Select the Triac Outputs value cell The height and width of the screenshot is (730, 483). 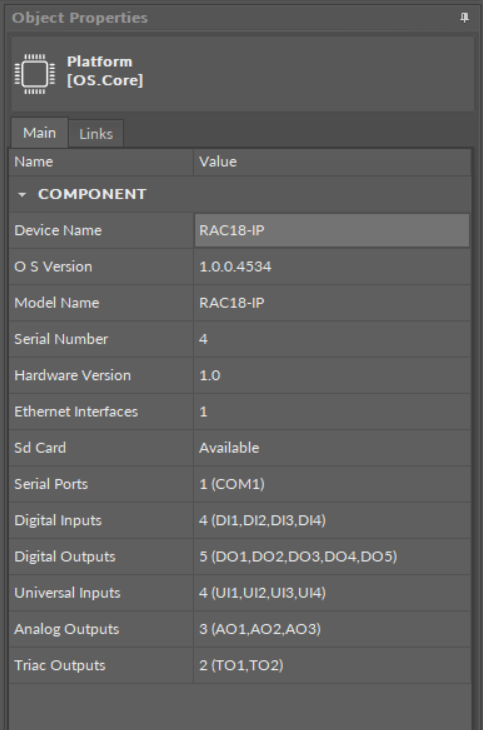(x=332, y=666)
